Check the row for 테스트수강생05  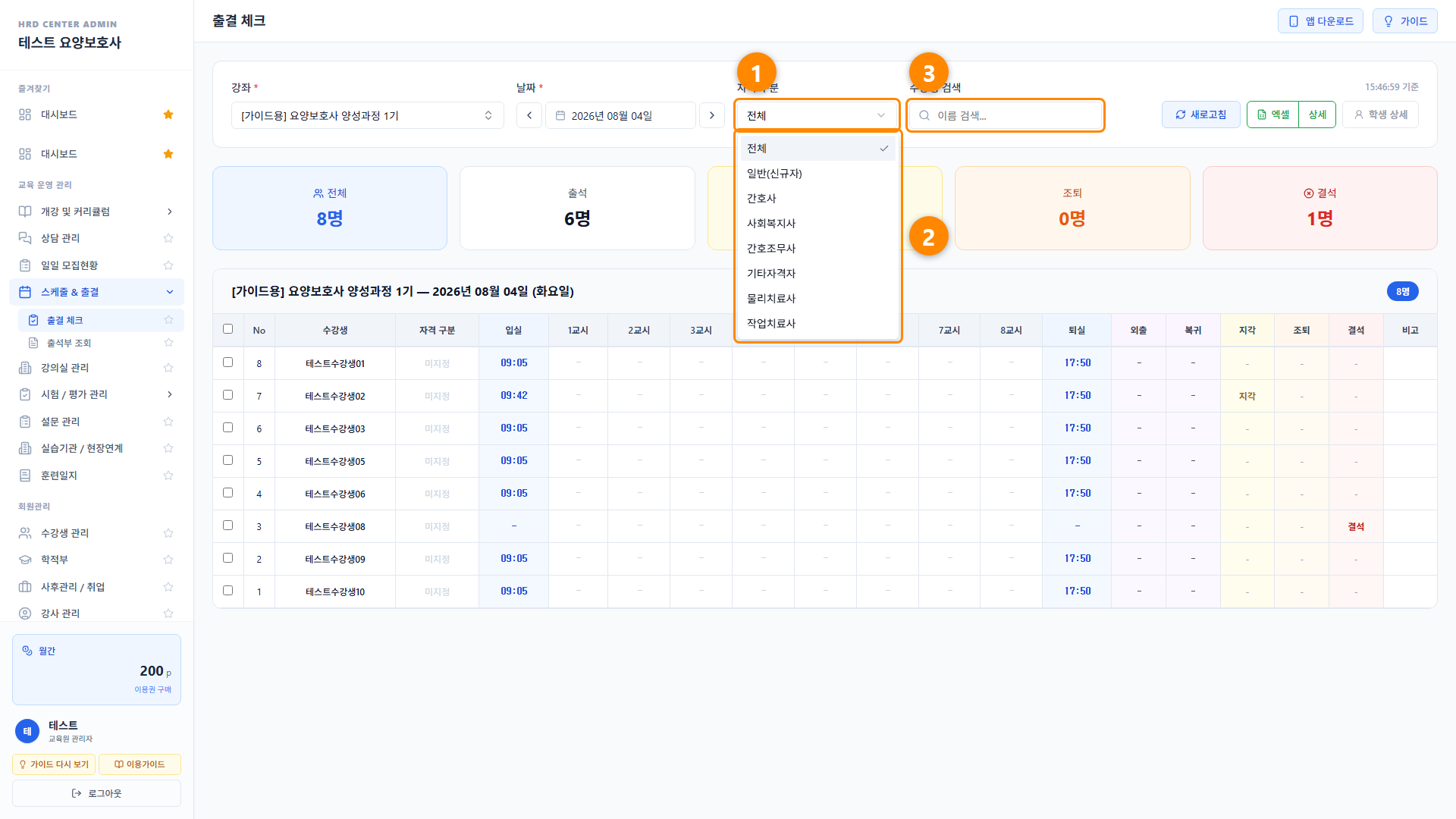[227, 460]
